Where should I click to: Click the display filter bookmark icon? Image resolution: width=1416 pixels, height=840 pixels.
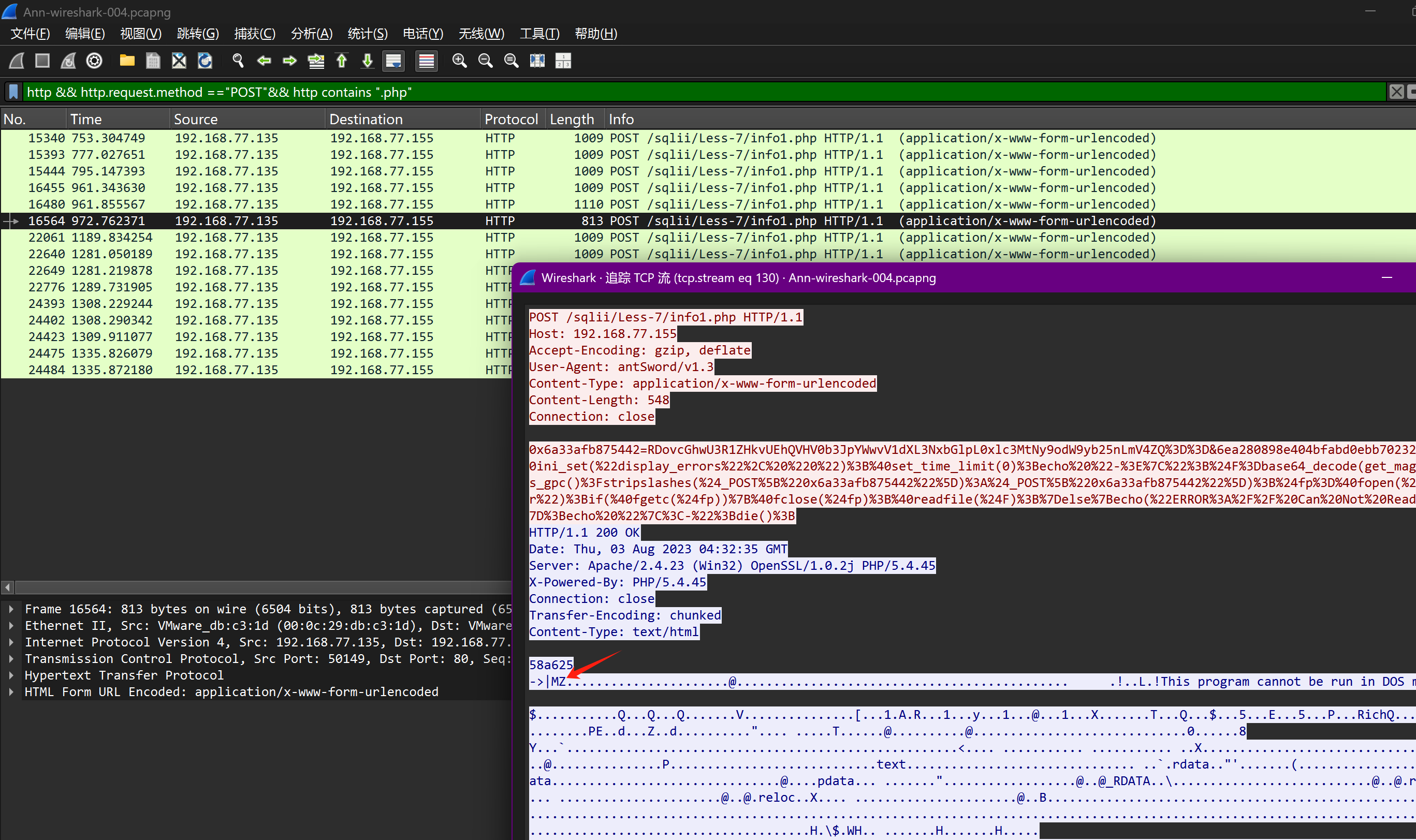[13, 92]
